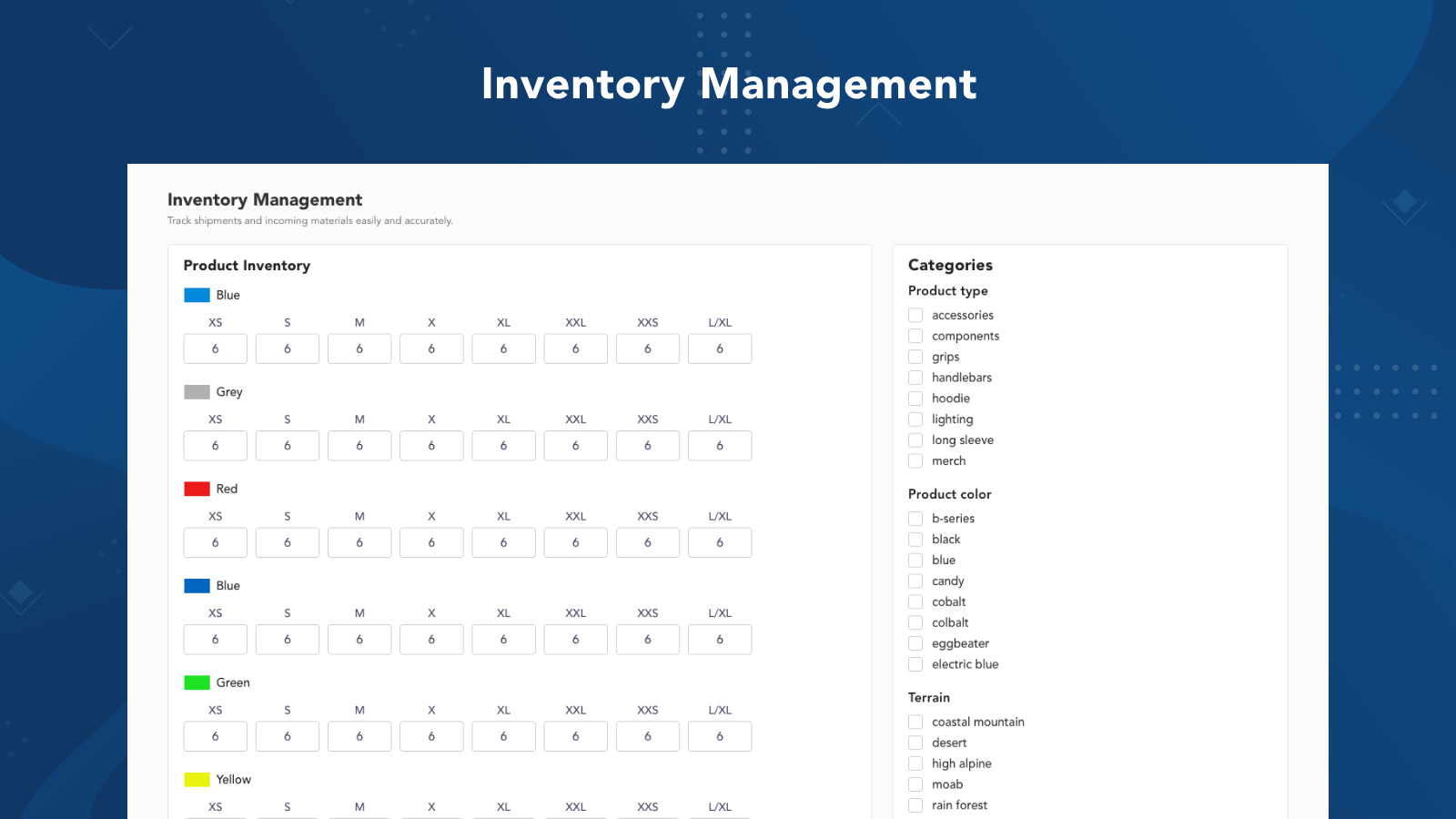Check the "desert" terrain filter
The image size is (1456, 819).
(x=915, y=743)
